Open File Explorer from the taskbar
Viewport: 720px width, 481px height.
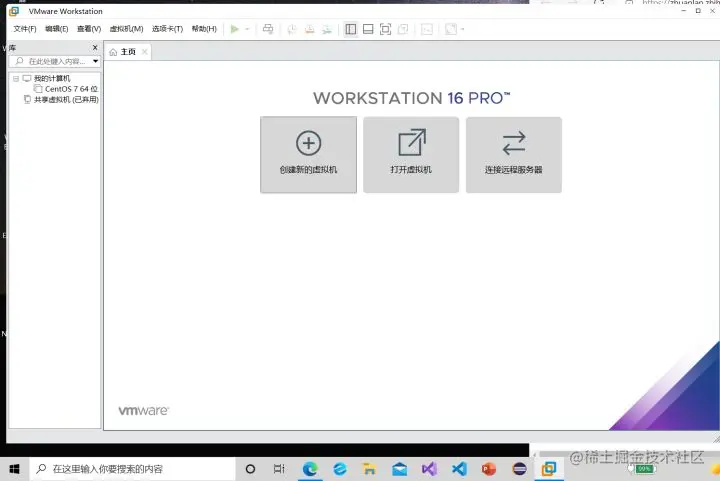(x=370, y=469)
